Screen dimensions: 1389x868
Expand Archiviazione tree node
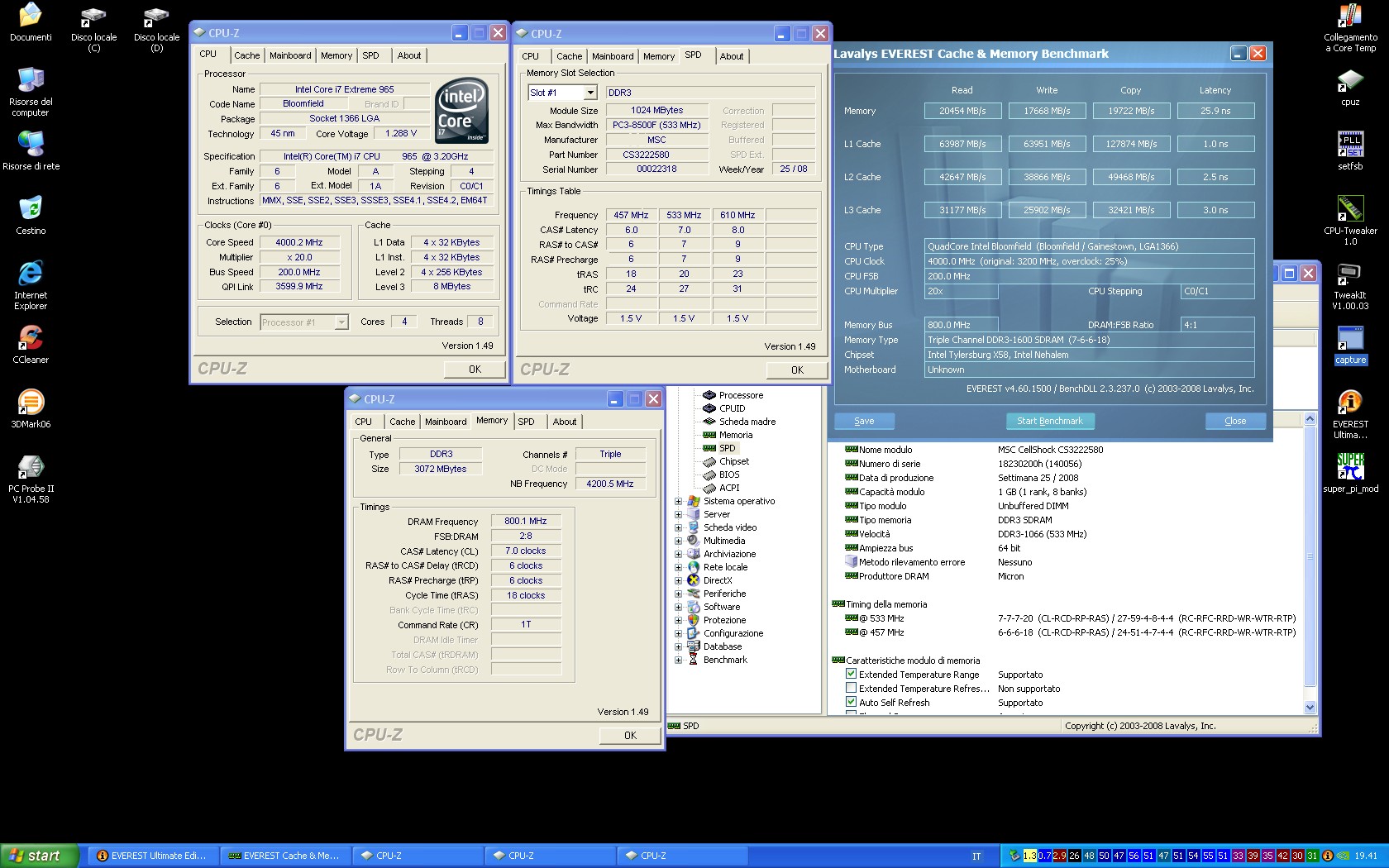[x=678, y=554]
